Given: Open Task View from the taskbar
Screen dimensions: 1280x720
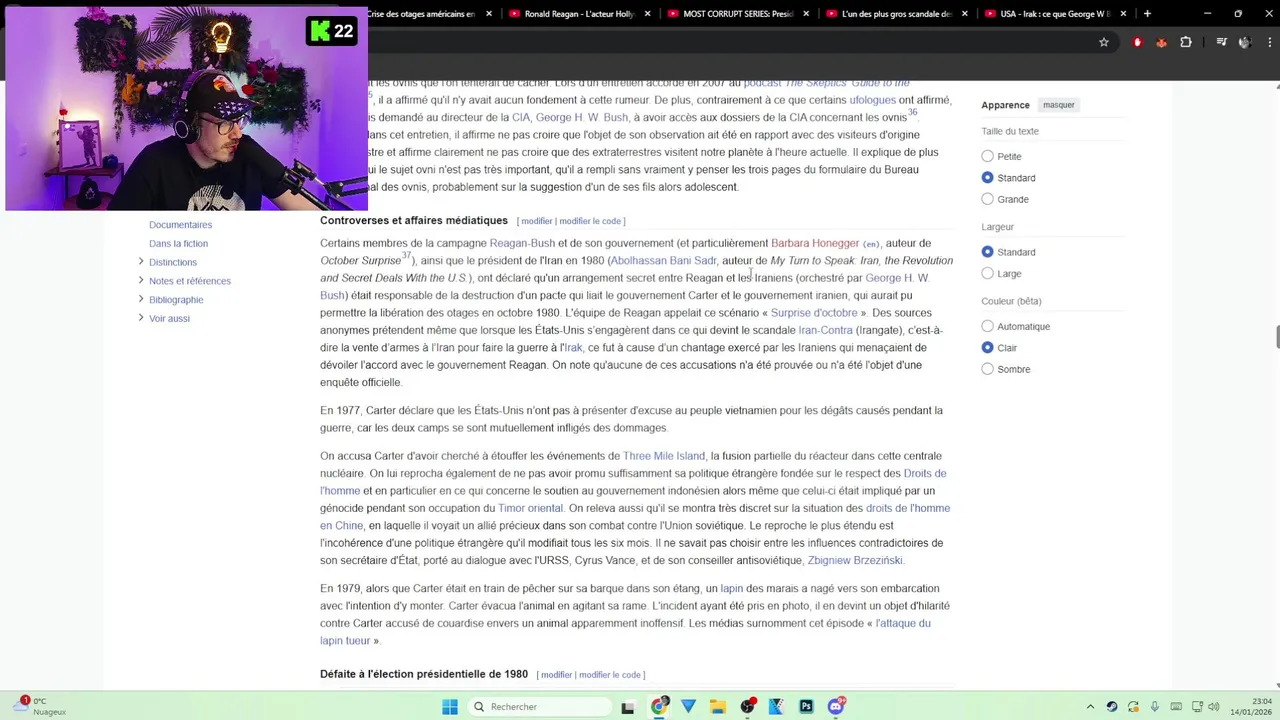Looking at the screenshot, I should pyautogui.click(x=628, y=707).
